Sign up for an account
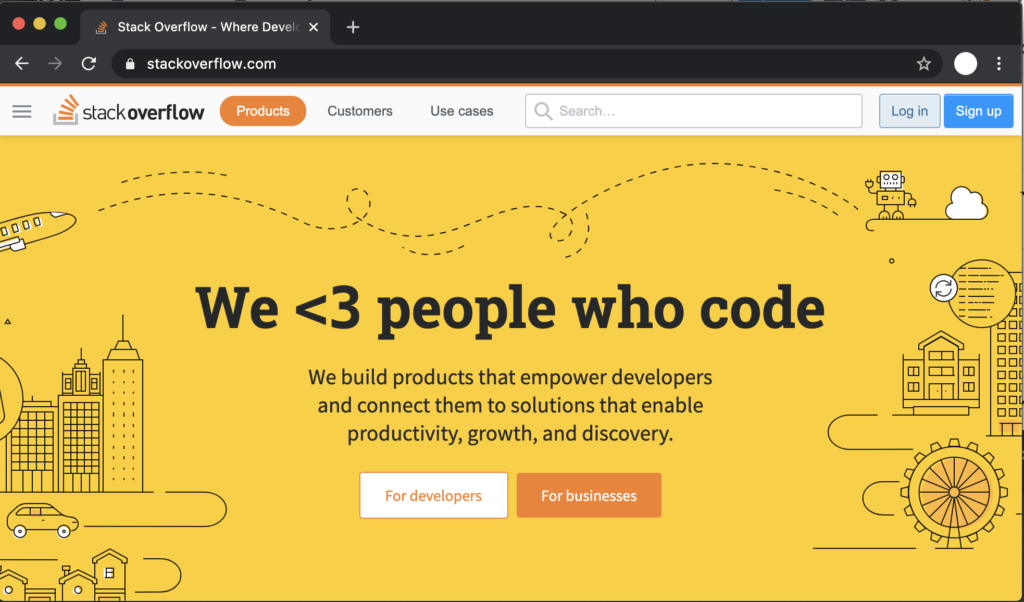Image resolution: width=1024 pixels, height=602 pixels. (978, 111)
